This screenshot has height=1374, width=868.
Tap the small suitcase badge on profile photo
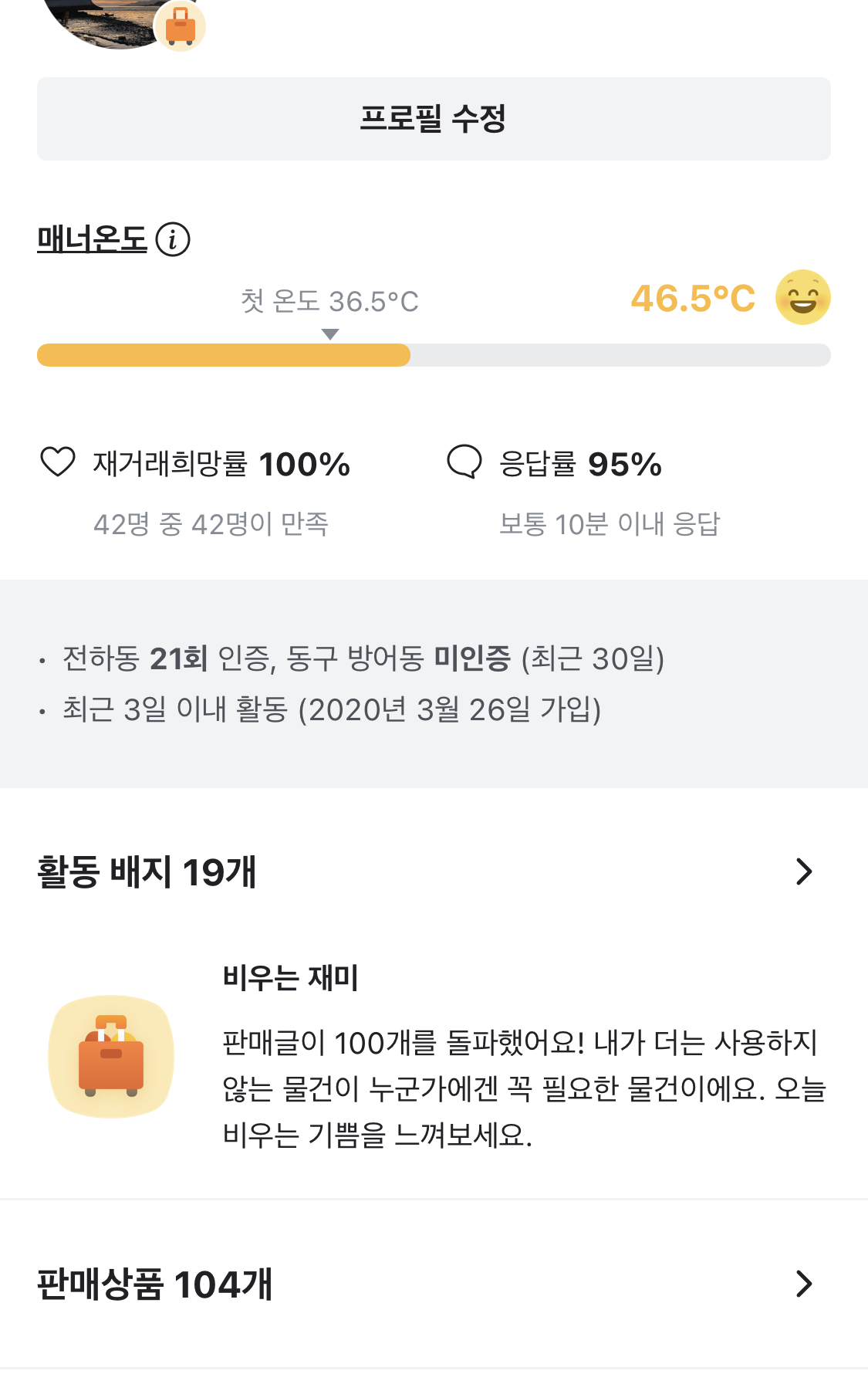[180, 25]
